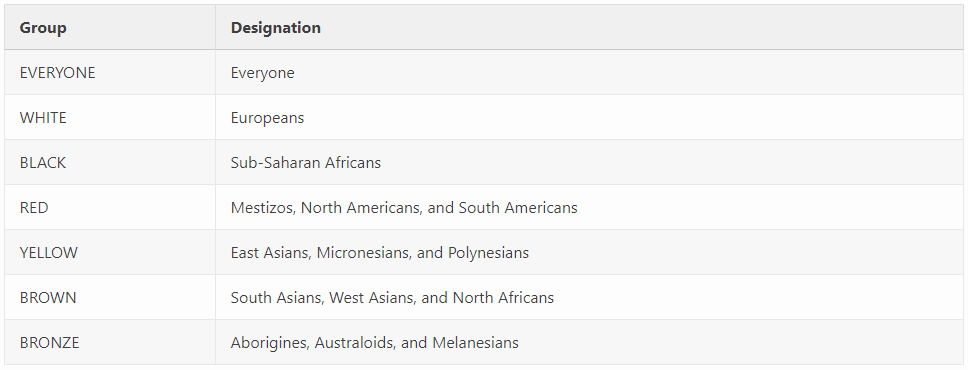Click the Europeans designation text
The width and height of the screenshot is (968, 370).
(267, 119)
